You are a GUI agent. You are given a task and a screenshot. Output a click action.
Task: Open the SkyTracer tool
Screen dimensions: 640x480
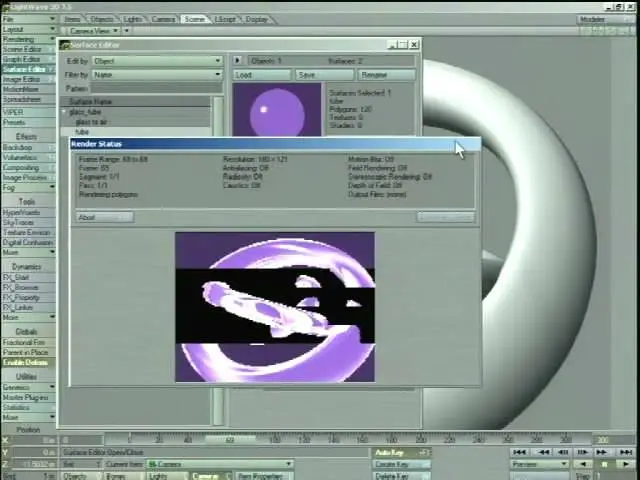pyautogui.click(x=29, y=222)
